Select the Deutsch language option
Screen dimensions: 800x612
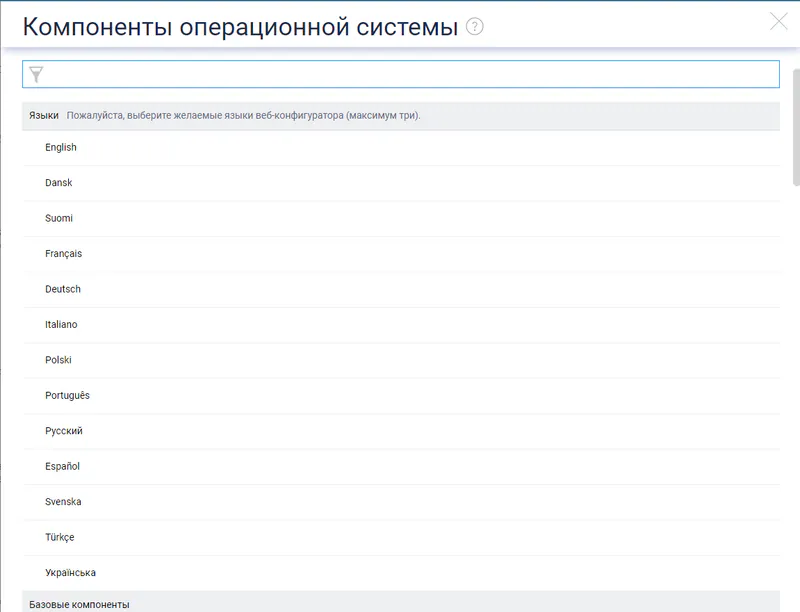(401, 289)
